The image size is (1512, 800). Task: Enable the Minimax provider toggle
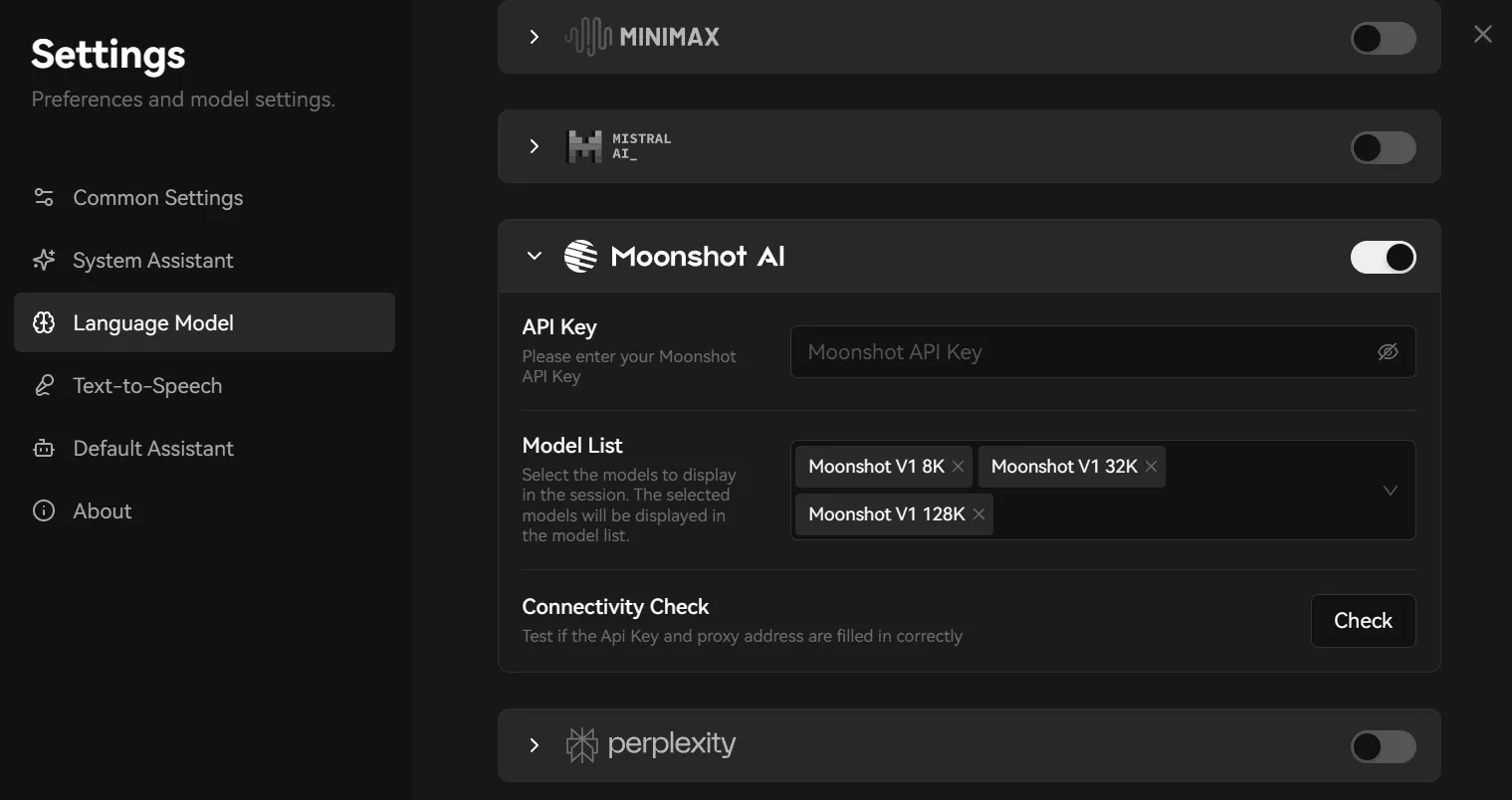coord(1383,38)
